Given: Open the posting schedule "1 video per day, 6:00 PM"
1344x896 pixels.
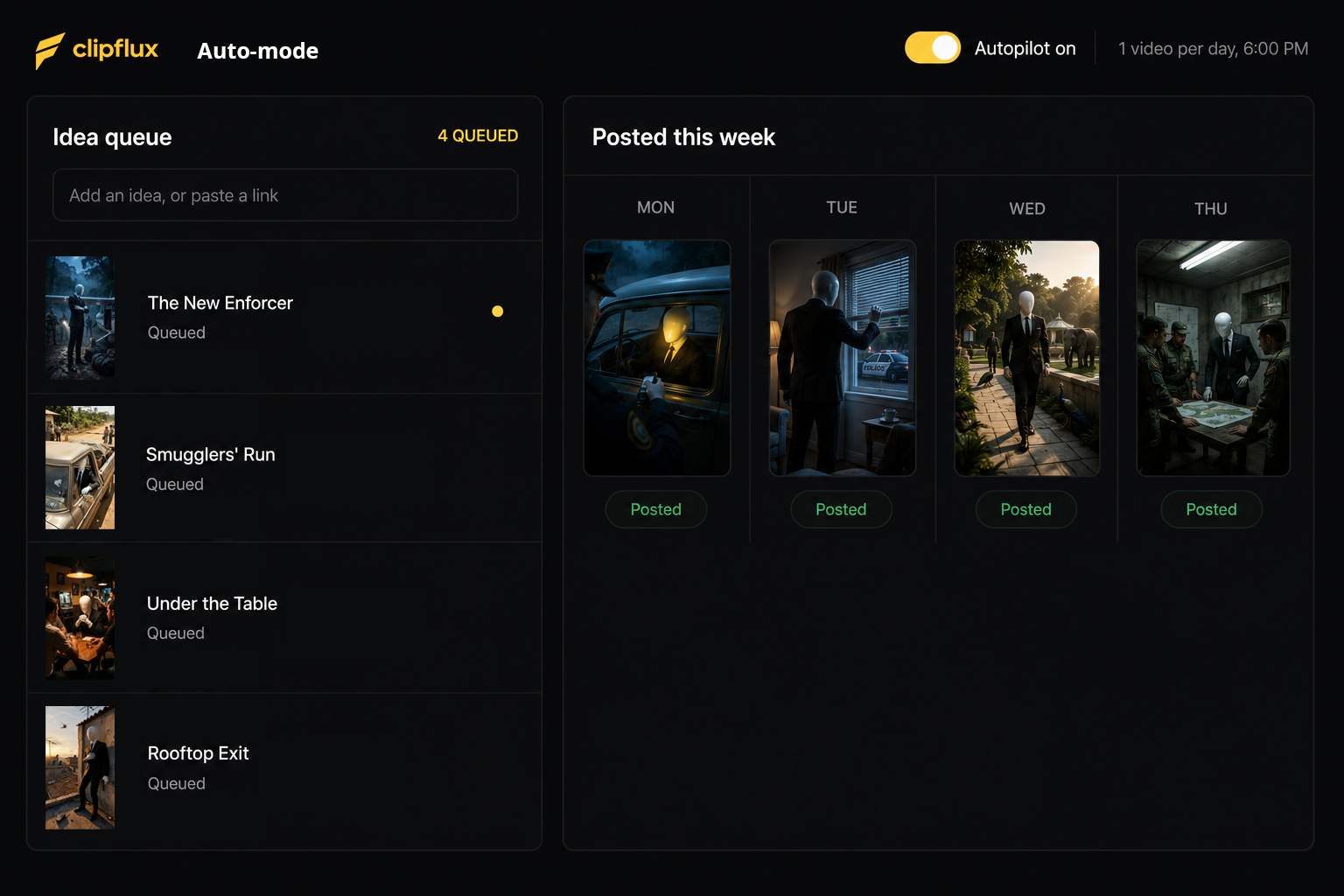Looking at the screenshot, I should (x=1213, y=49).
